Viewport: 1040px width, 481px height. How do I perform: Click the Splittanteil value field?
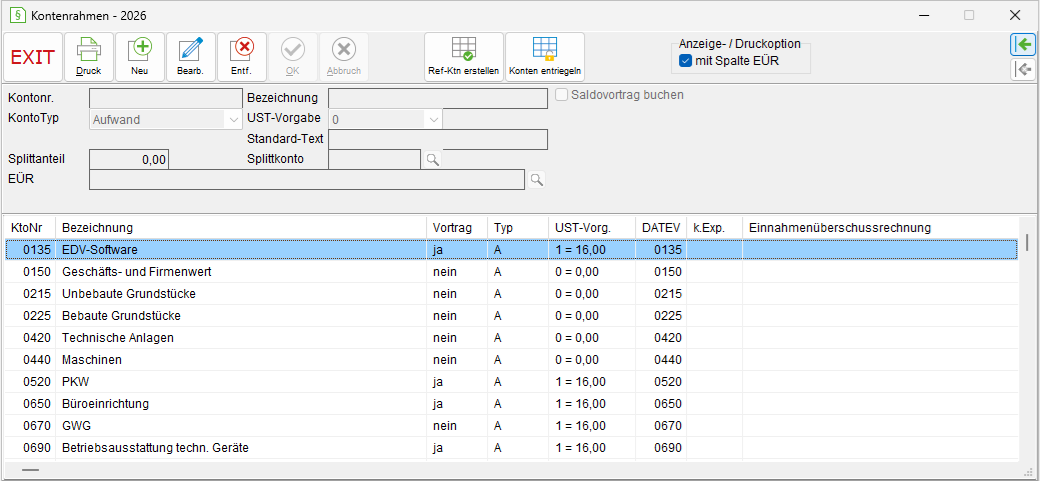click(129, 159)
